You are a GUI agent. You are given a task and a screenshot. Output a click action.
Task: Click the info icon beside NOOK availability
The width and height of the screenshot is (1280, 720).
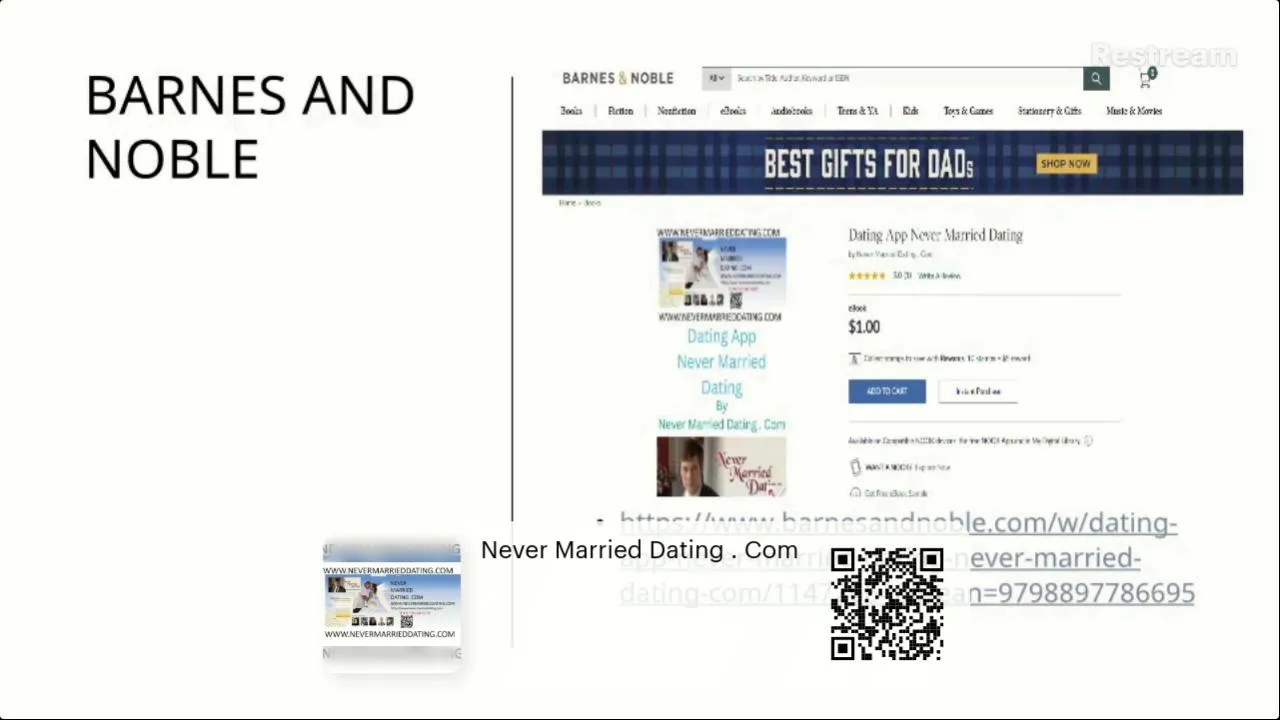1089,440
